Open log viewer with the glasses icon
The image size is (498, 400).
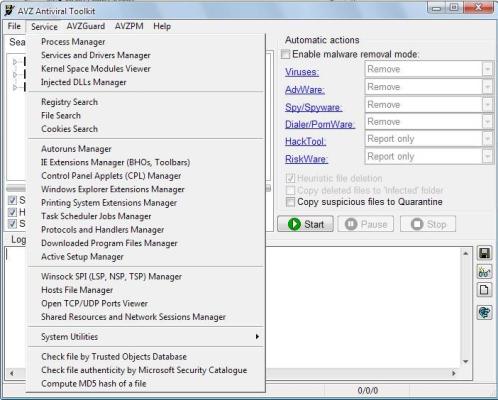tap(484, 272)
